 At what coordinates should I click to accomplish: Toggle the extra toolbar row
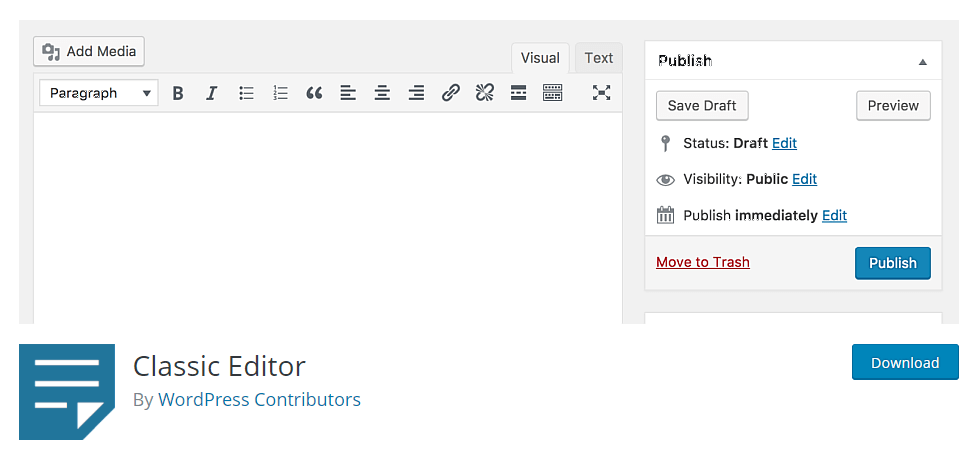point(553,93)
